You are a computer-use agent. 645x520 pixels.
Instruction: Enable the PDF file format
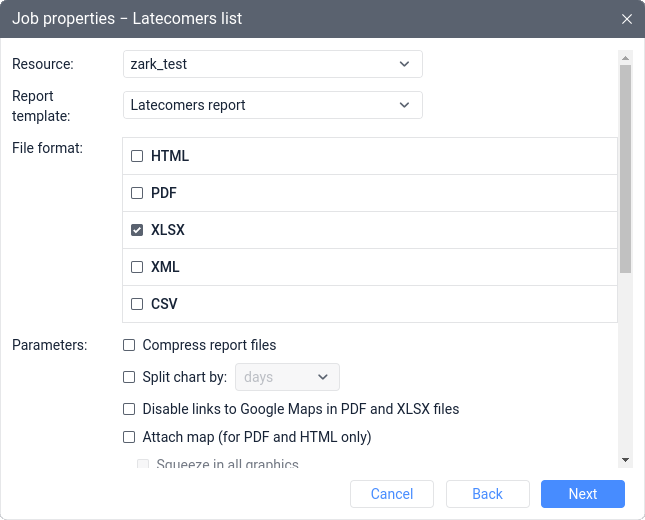tap(137, 193)
